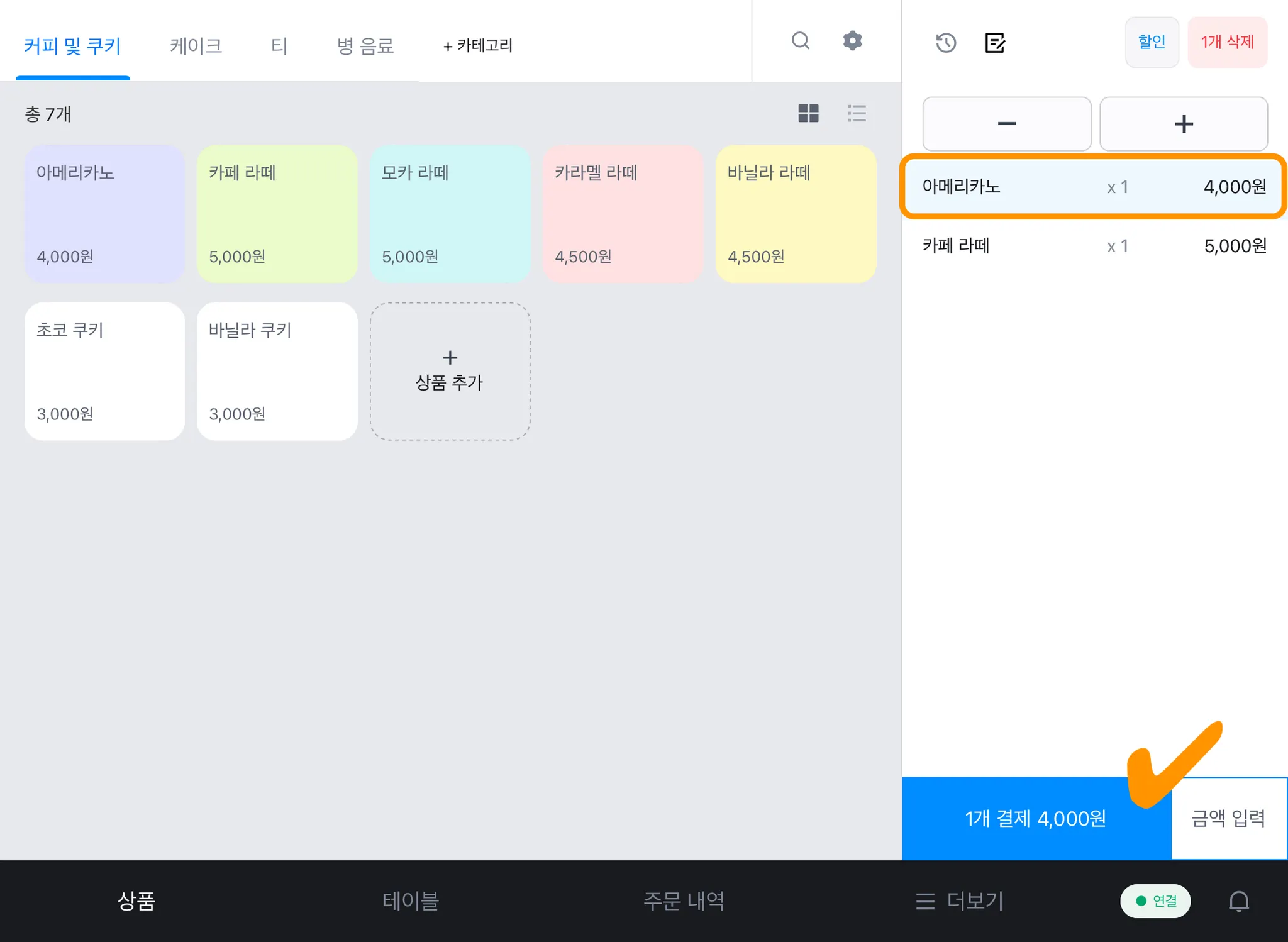The width and height of the screenshot is (1288, 942).
Task: Click the dashed 상품 추가 tile
Action: point(450,371)
